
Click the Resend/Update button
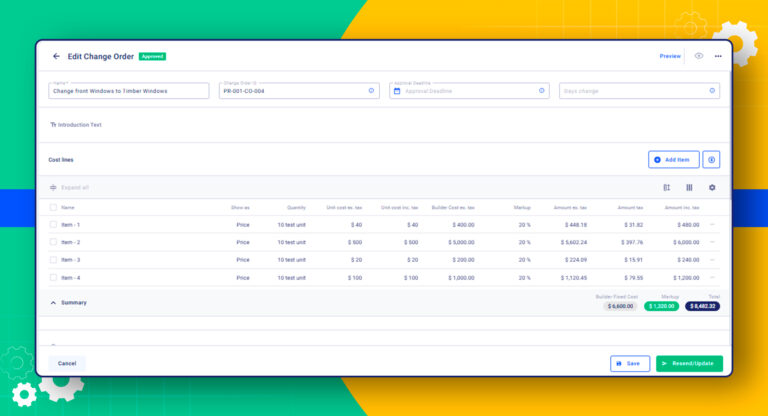pyautogui.click(x=689, y=364)
